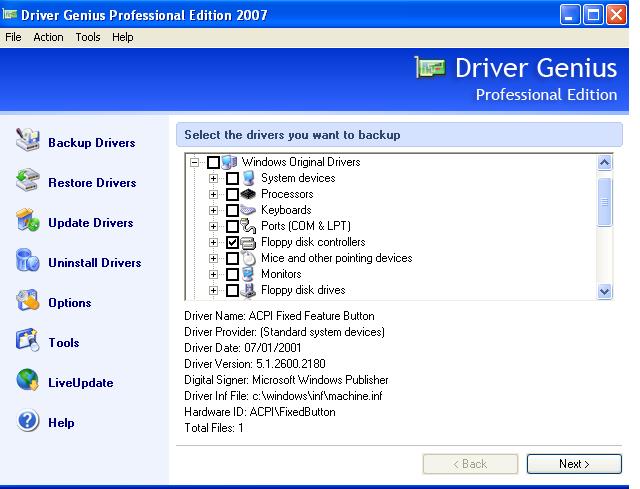
Task: Click the Help question mark icon
Action: [27, 420]
